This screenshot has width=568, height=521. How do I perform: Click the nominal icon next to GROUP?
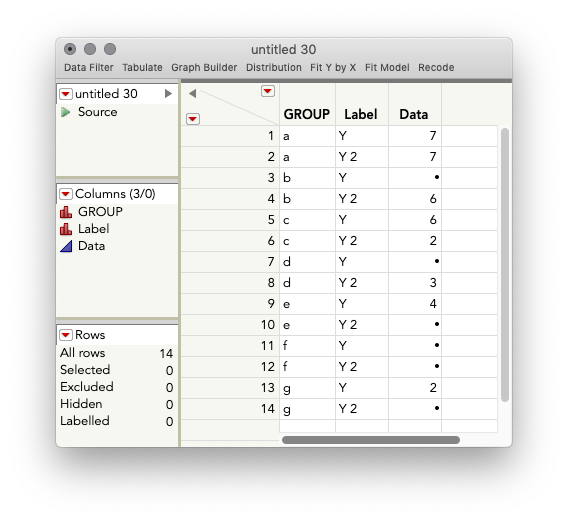(66, 212)
